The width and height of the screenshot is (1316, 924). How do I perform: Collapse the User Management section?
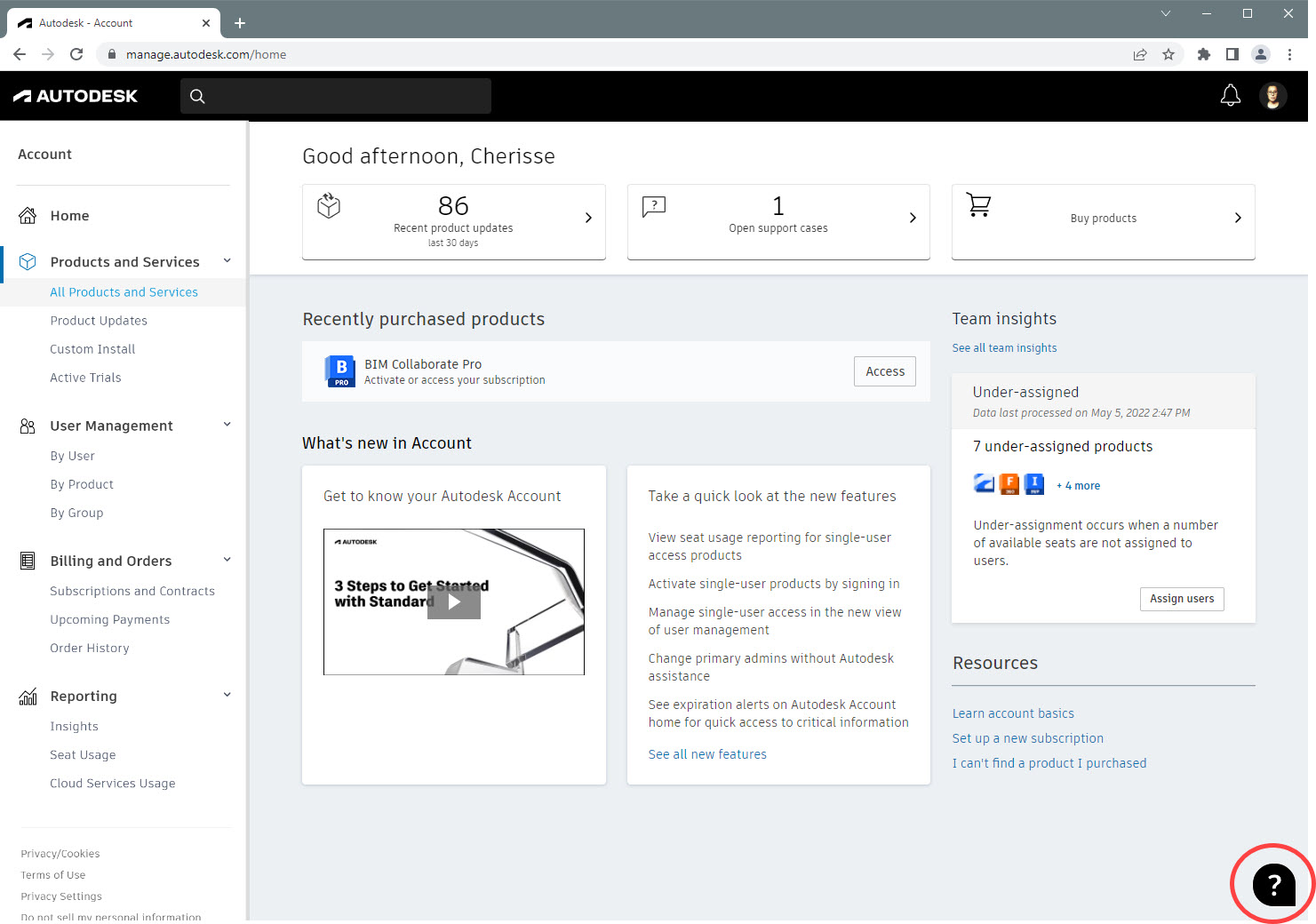point(227,424)
